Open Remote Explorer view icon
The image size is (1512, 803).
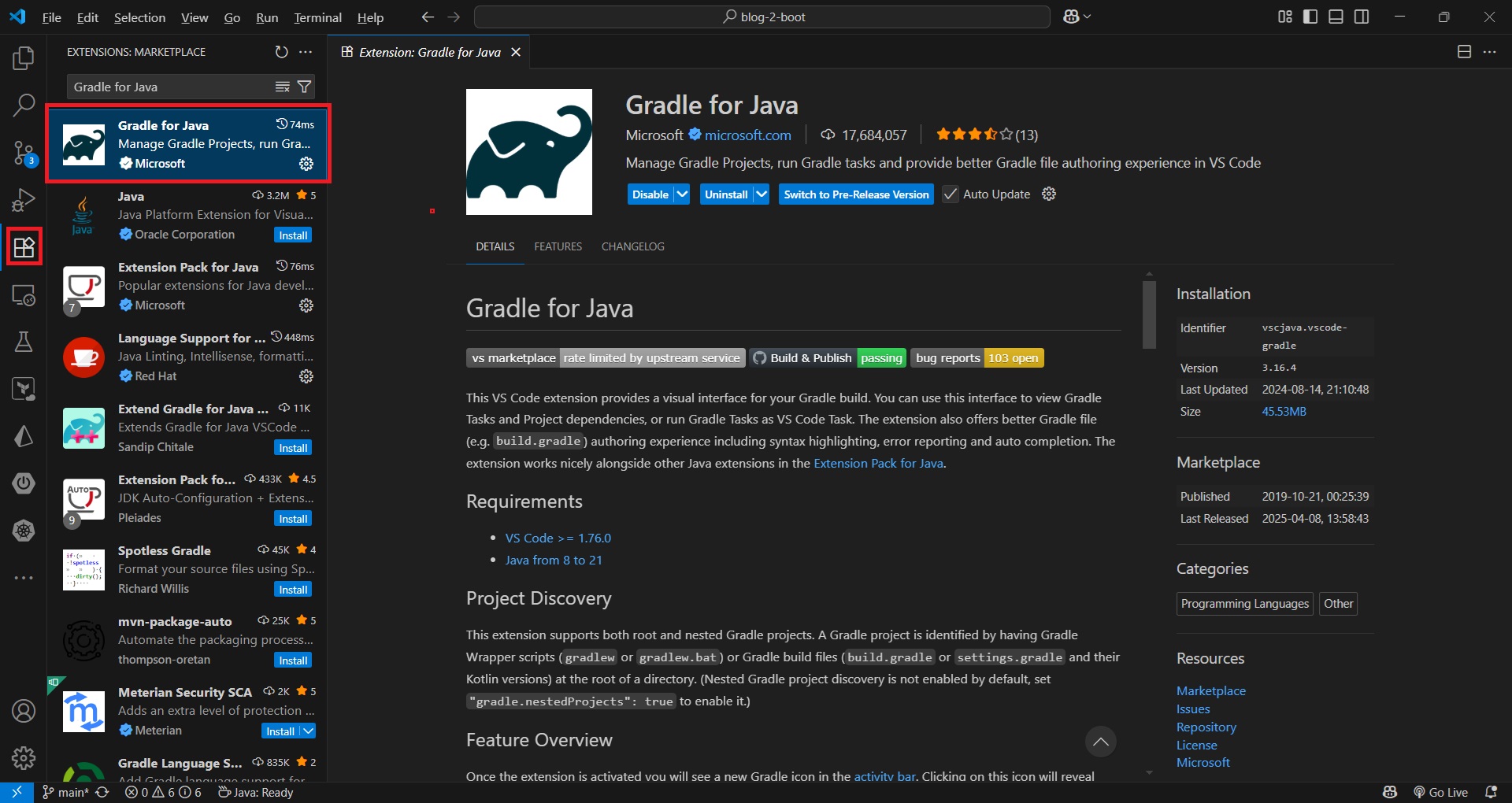click(24, 295)
